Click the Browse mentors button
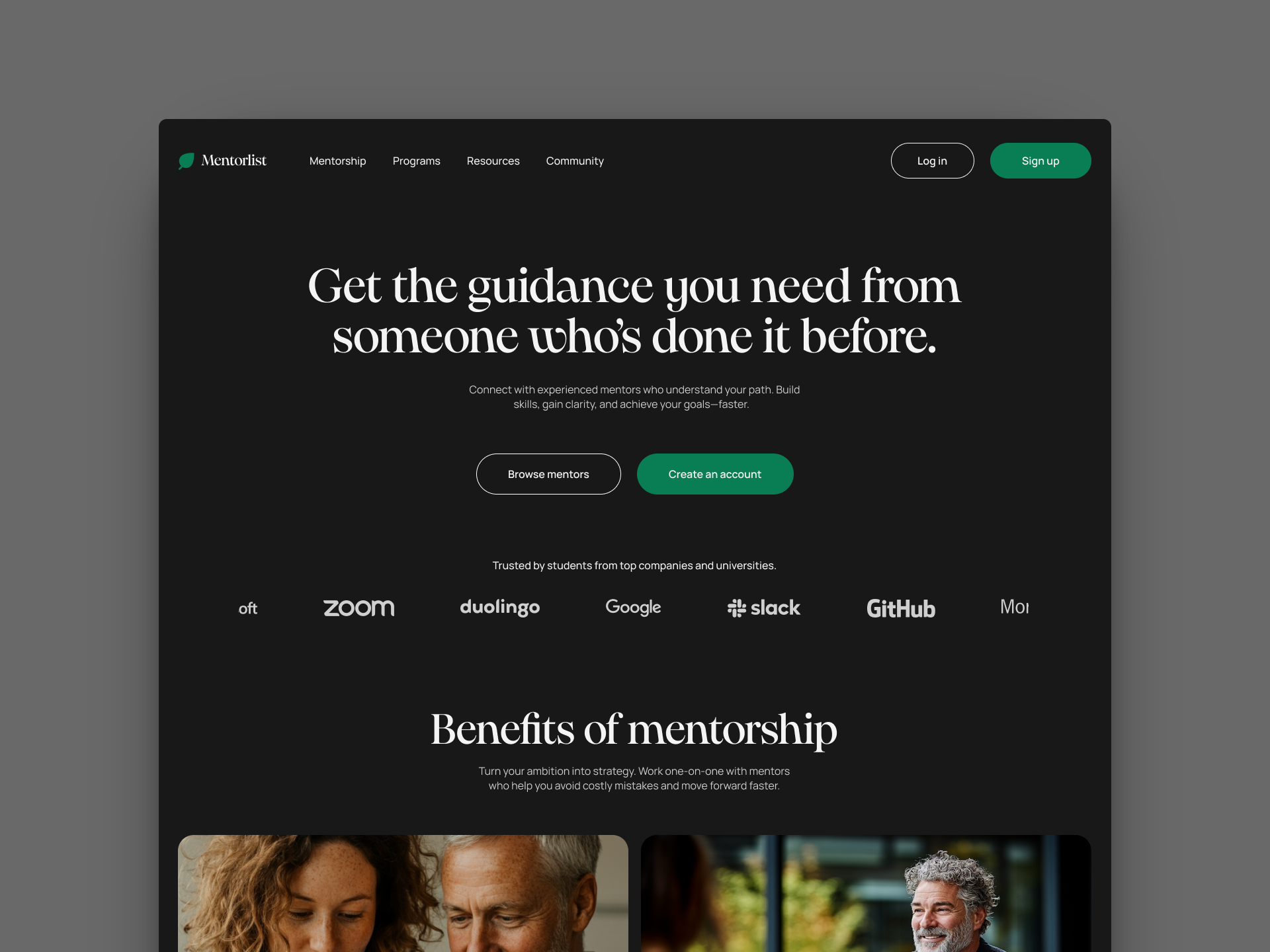1270x952 pixels. pos(548,474)
